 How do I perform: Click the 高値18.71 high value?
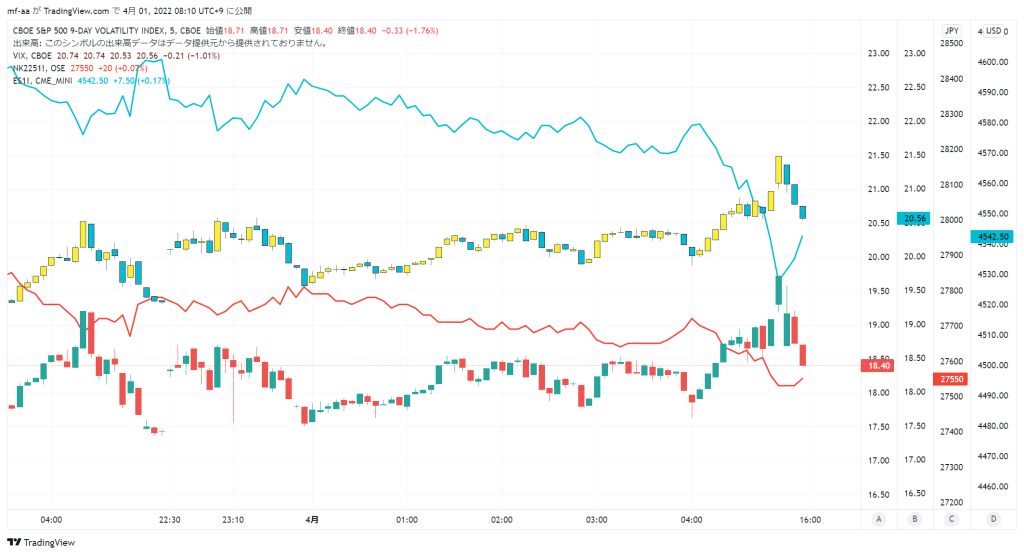point(268,31)
